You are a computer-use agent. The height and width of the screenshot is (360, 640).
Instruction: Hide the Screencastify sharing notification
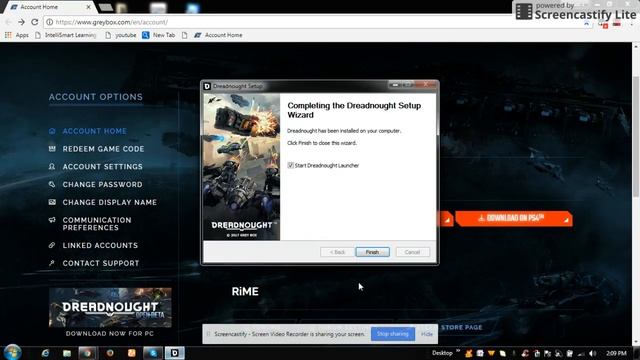(427, 334)
